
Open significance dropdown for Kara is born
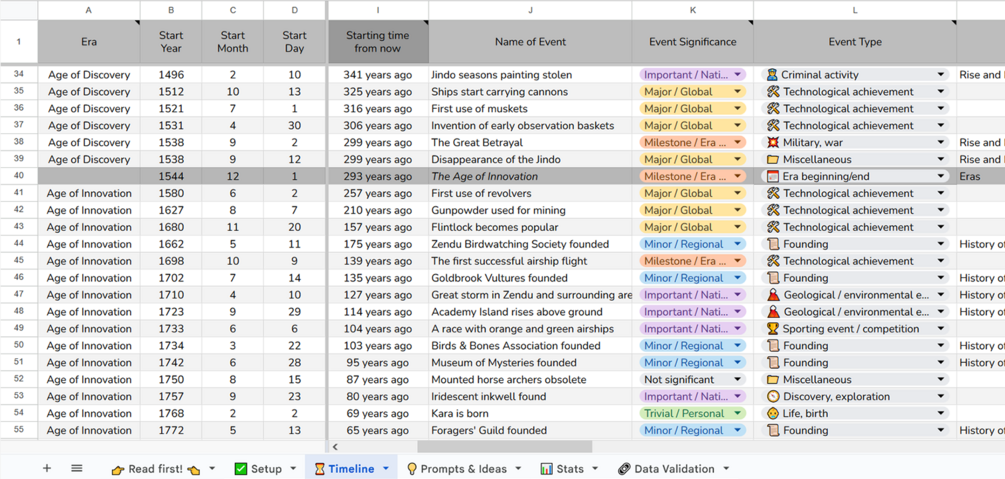[x=738, y=414]
